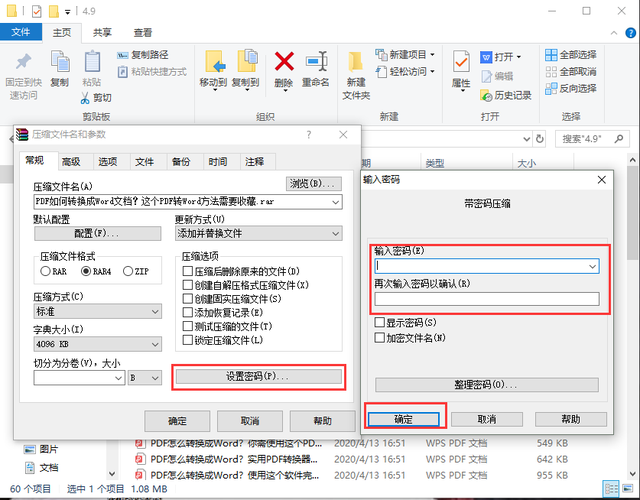Switch to the View ribbon tab
This screenshot has width=640, height=500.
143,33
